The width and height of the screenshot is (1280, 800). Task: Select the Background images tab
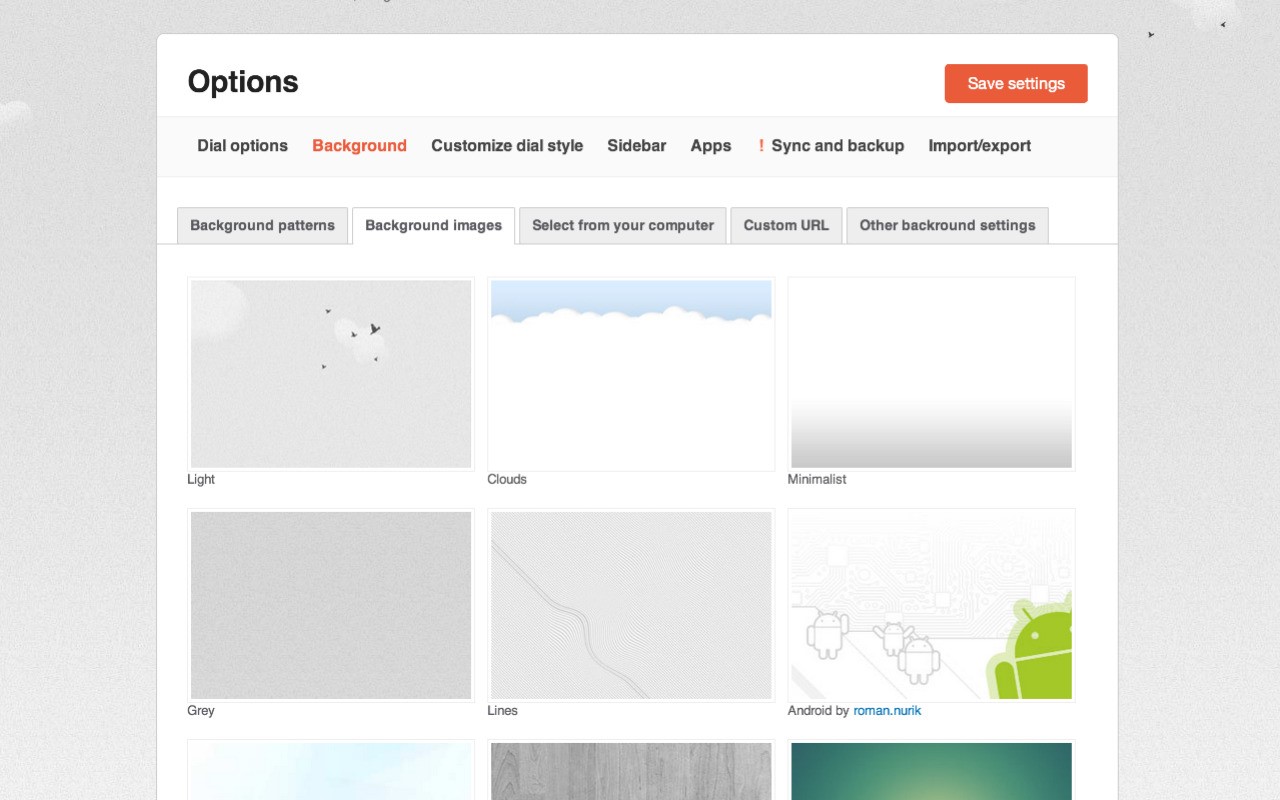point(433,226)
